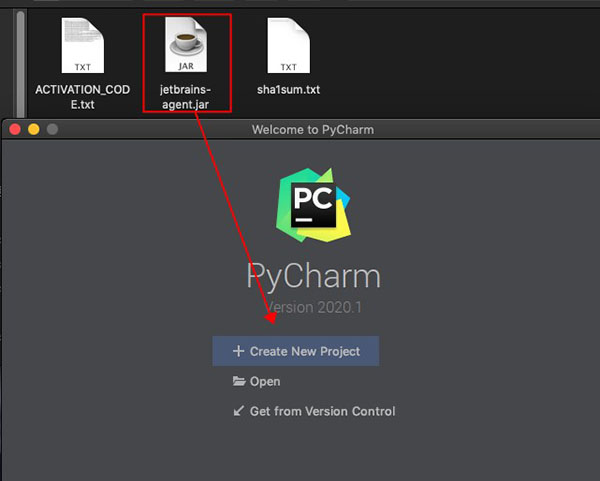Click the folder icon next to Open

[x=239, y=381]
